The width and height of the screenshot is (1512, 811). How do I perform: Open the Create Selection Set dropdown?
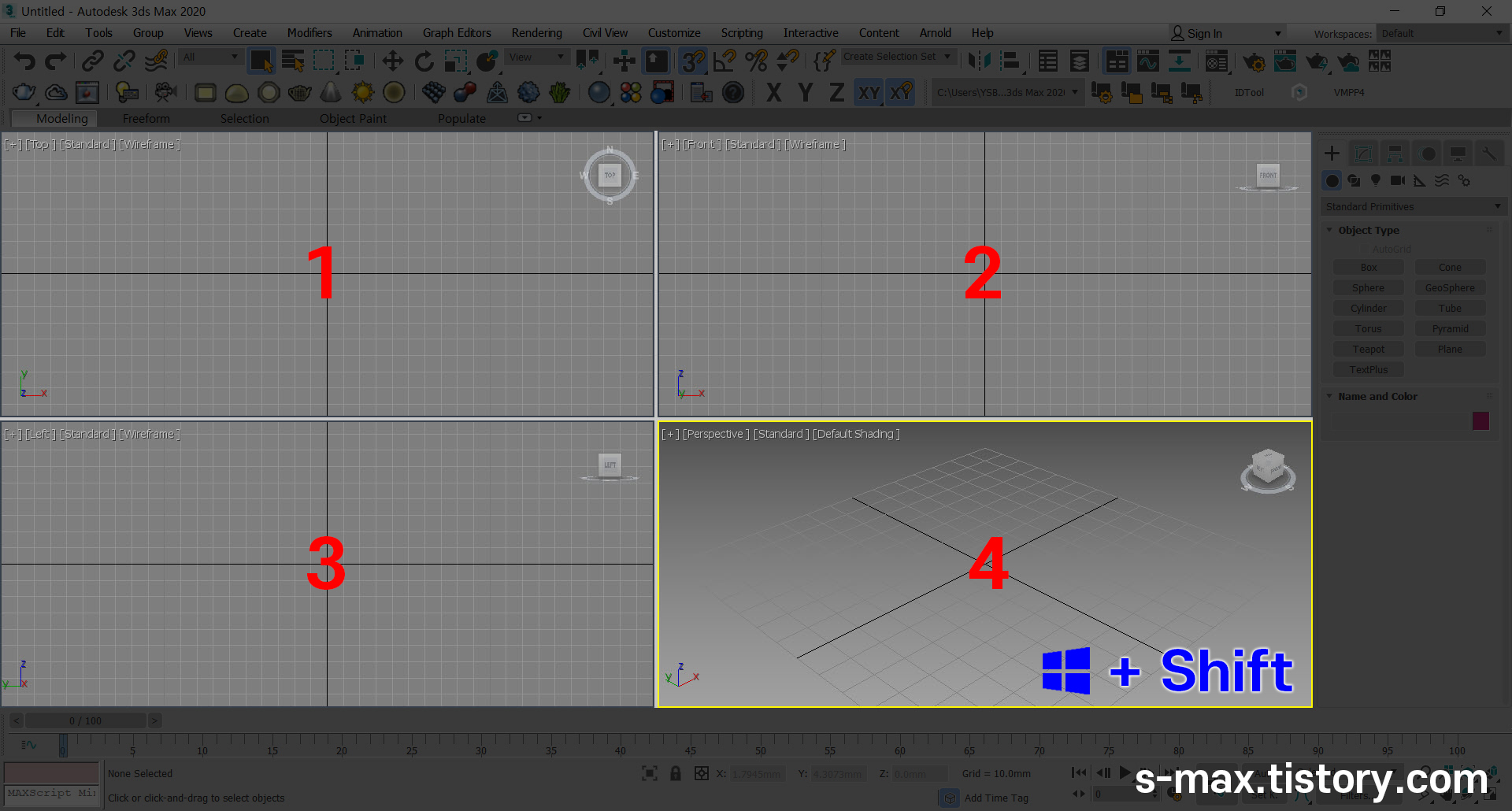click(899, 57)
